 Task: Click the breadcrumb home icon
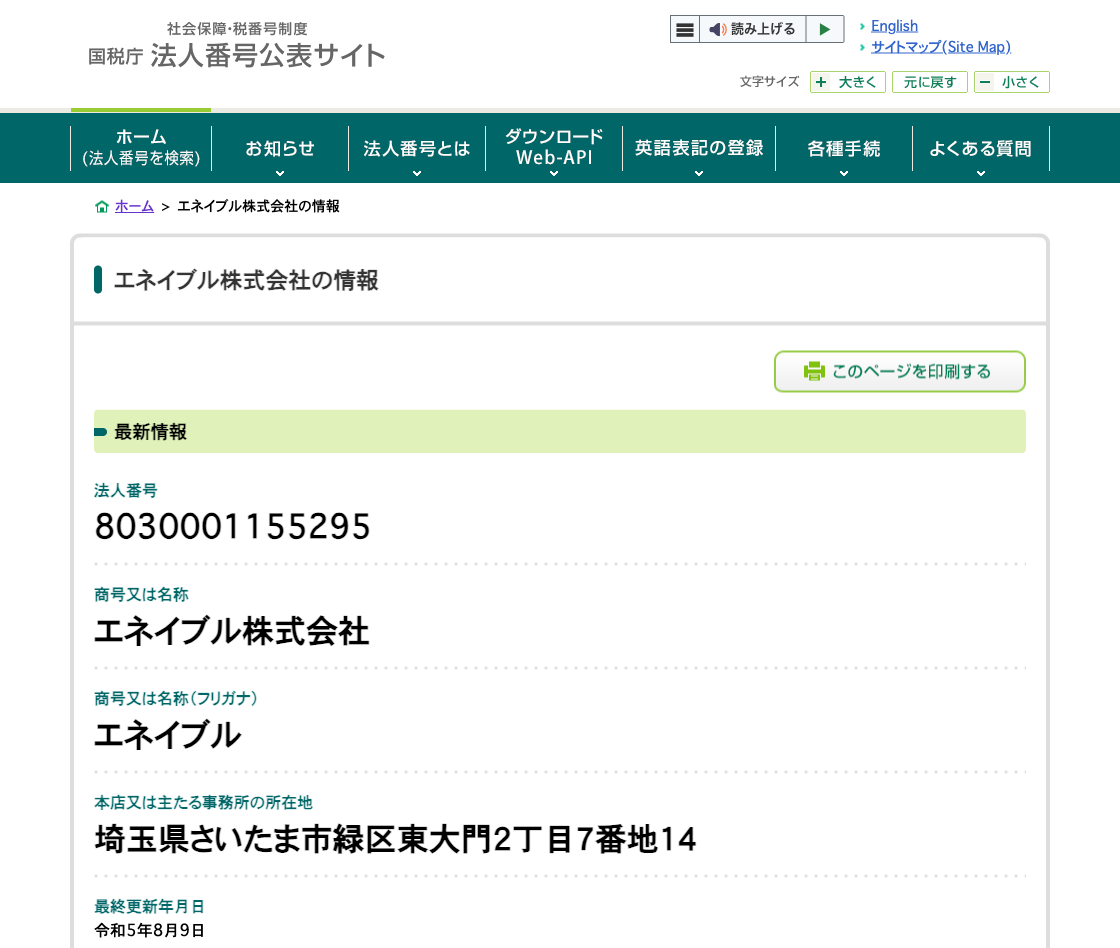click(101, 206)
